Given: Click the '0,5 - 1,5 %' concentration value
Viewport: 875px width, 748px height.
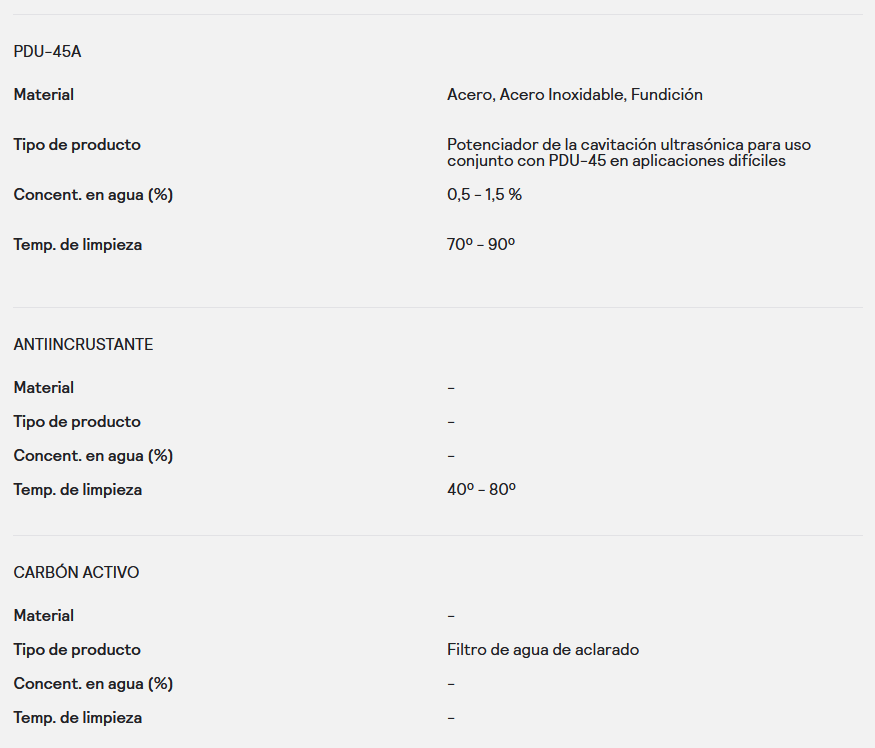Looking at the screenshot, I should coord(484,194).
